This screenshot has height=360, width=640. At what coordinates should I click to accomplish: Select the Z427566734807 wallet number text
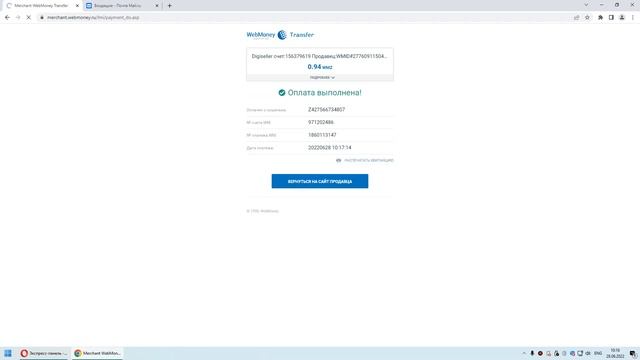[327, 109]
